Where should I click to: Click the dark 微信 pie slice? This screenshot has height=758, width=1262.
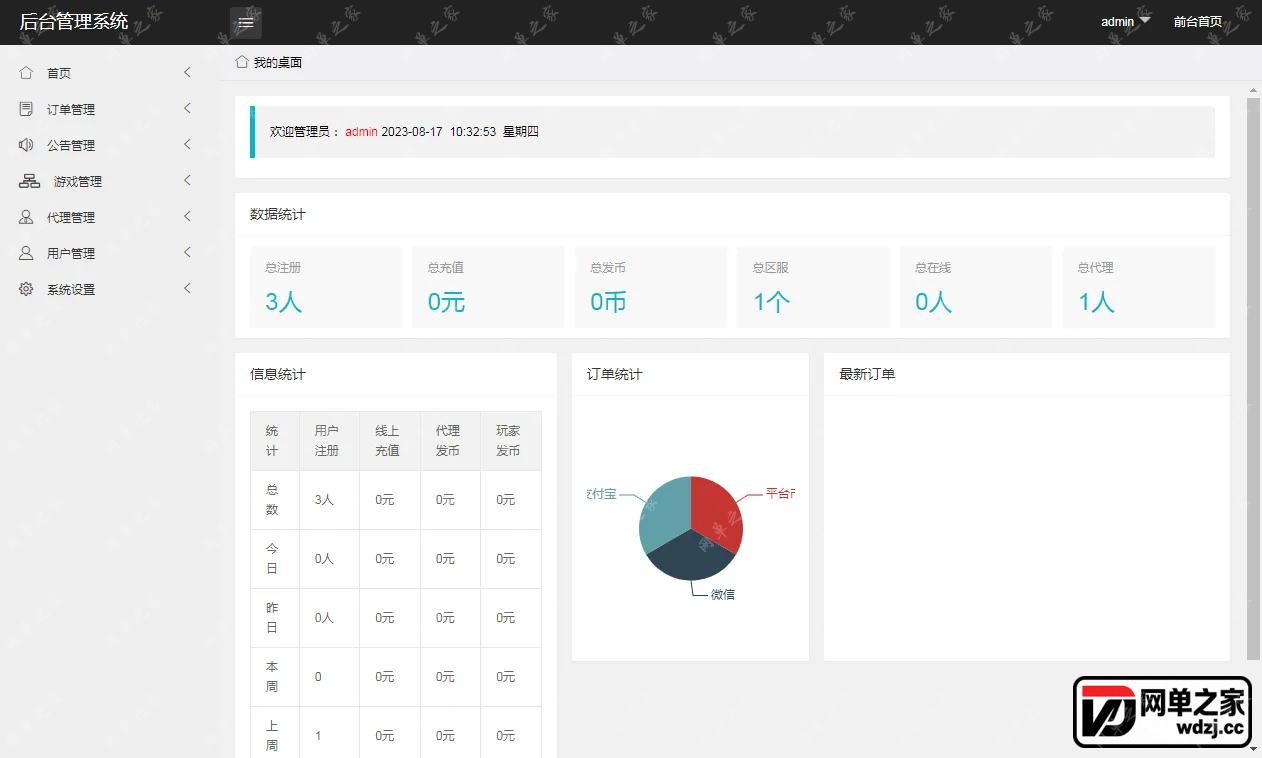(x=688, y=557)
